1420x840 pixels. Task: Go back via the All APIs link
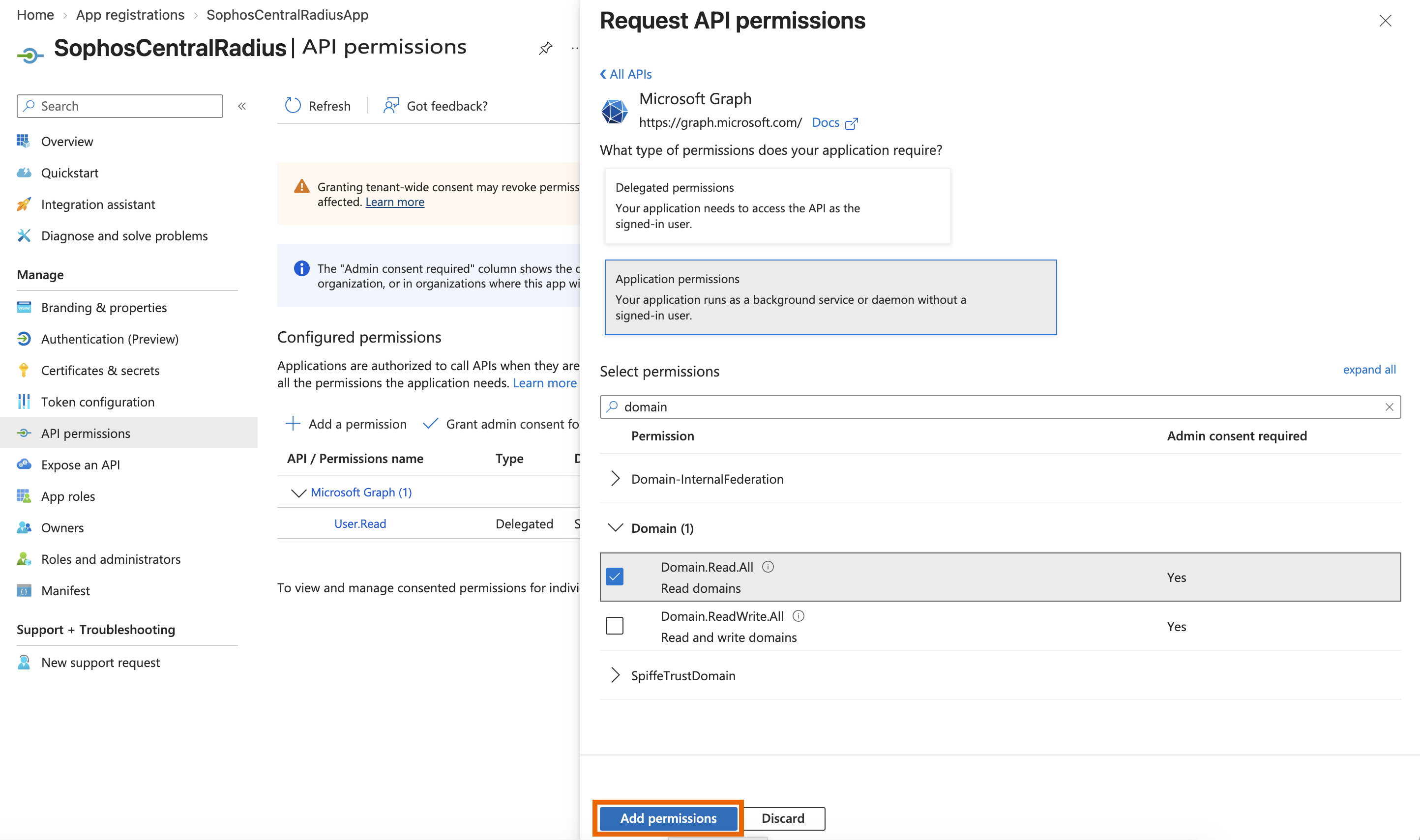[x=625, y=74]
